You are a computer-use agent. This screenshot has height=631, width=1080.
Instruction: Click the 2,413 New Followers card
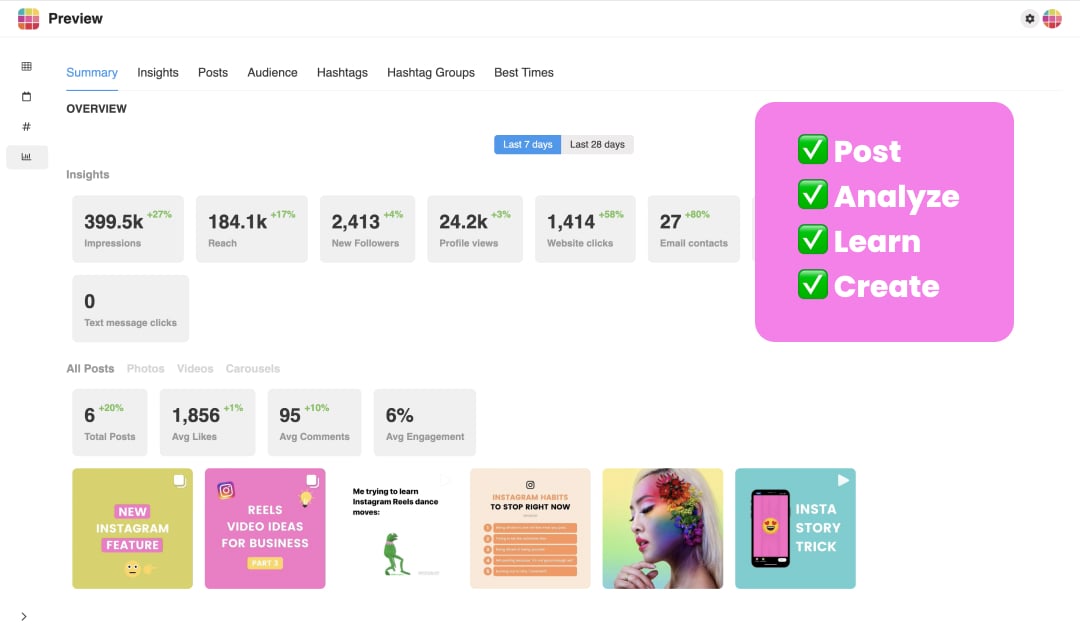367,229
